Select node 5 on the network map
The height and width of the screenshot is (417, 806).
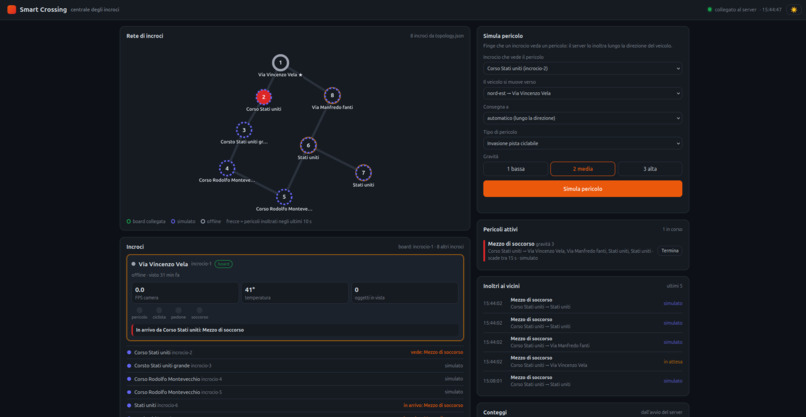click(284, 196)
